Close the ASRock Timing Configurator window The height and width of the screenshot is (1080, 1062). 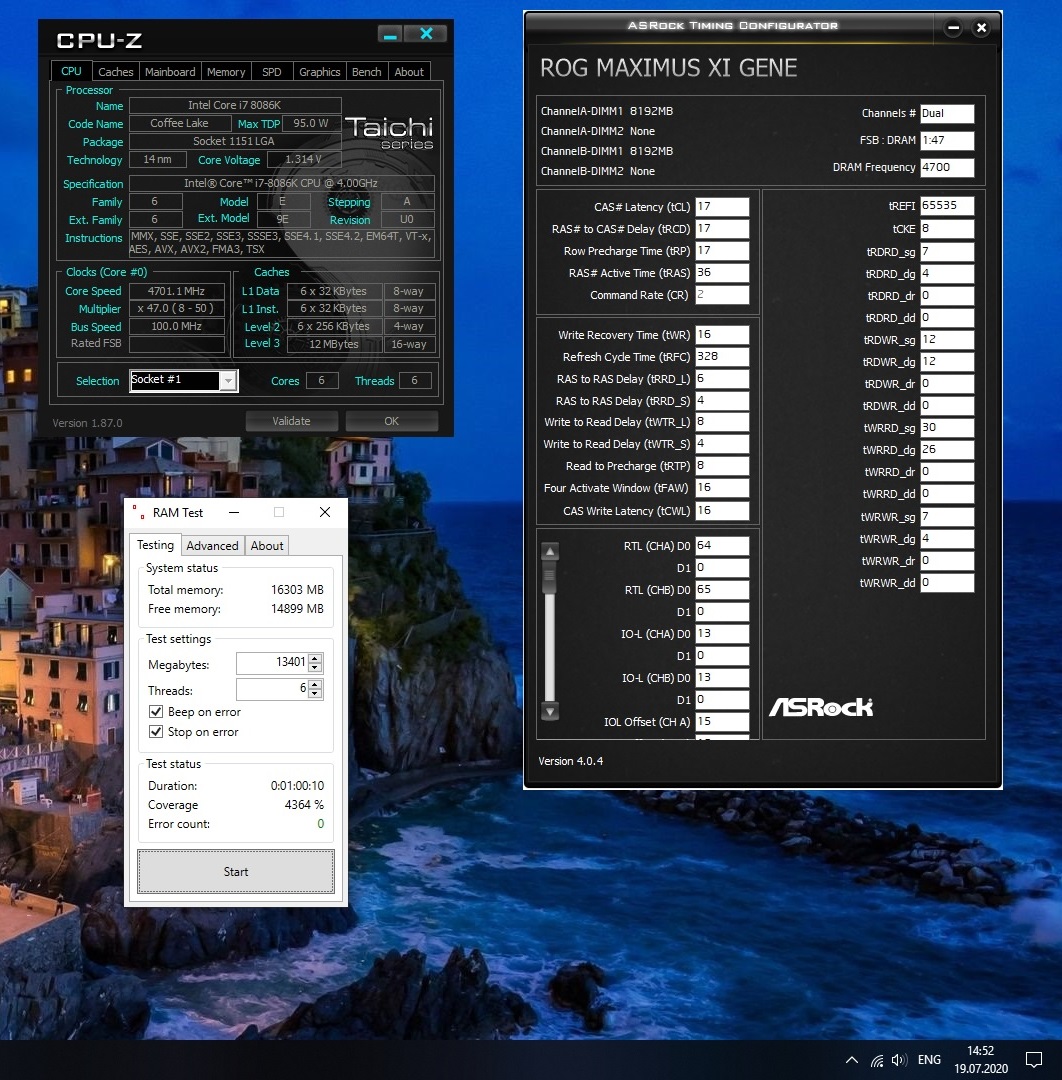coord(981,28)
